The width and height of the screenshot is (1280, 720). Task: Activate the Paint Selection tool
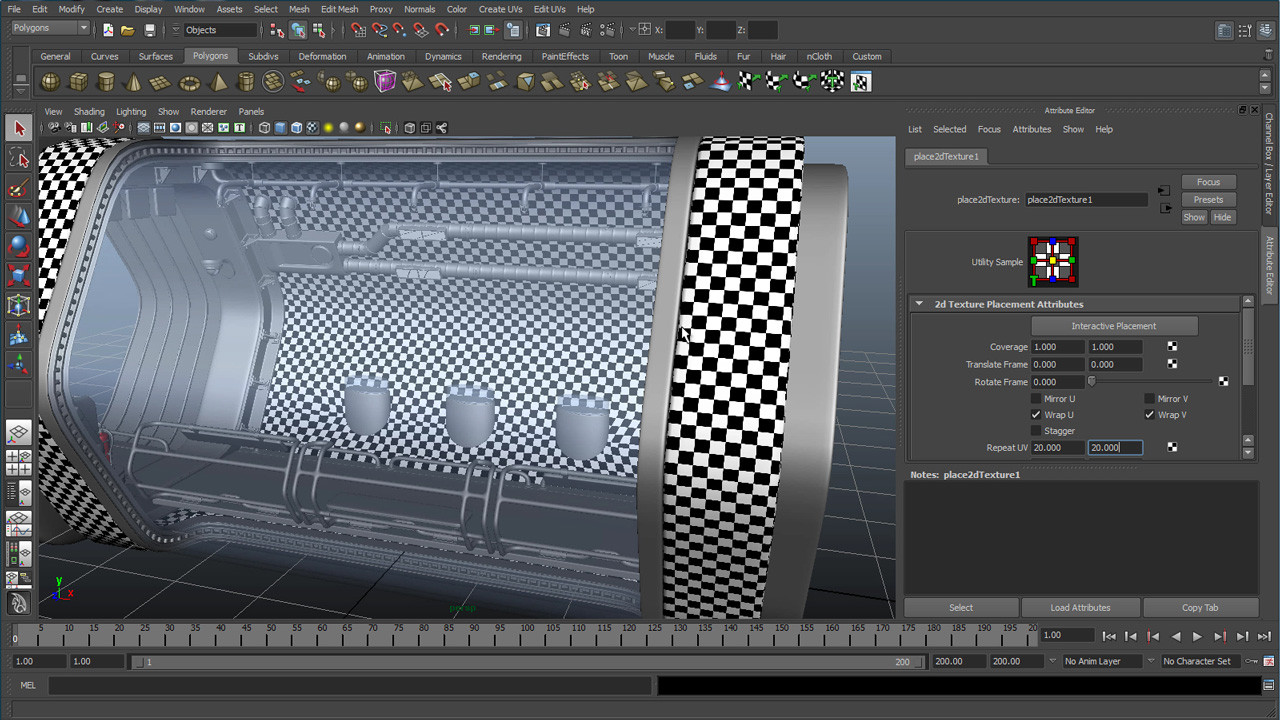coord(18,188)
